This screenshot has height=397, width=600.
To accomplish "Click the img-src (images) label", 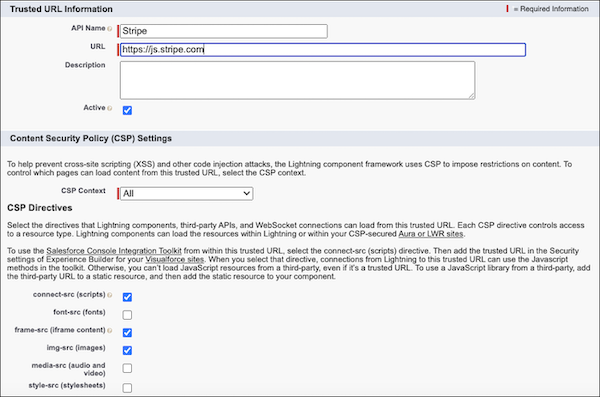I will point(76,348).
